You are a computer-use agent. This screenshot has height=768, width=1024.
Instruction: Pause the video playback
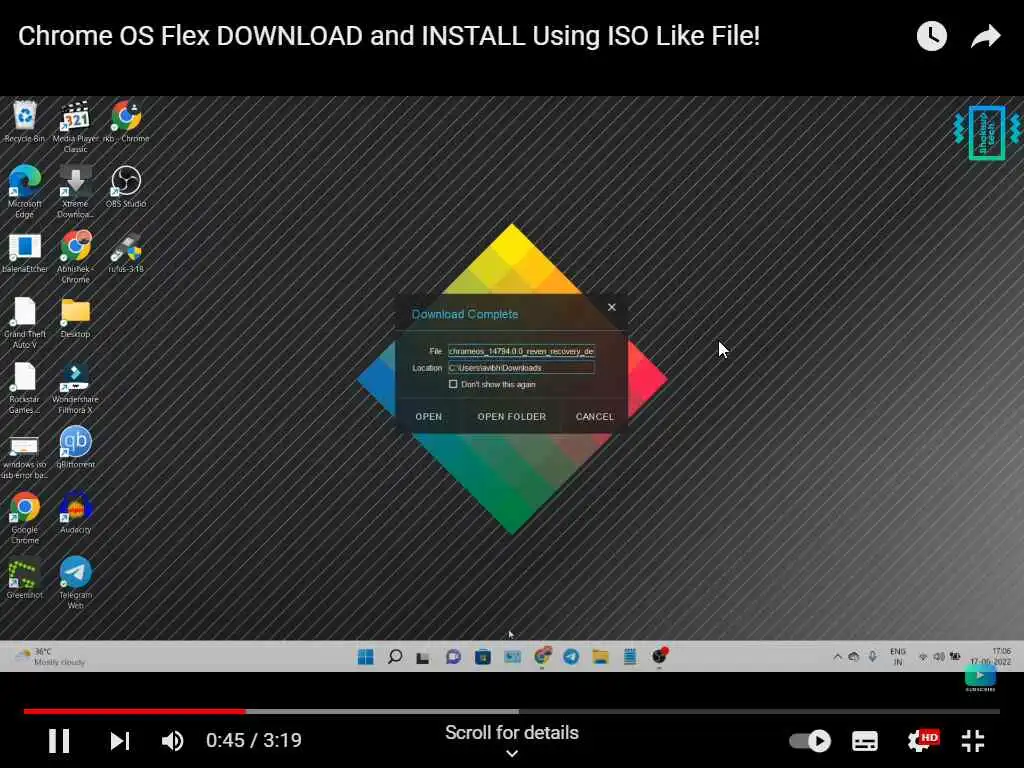click(x=59, y=741)
